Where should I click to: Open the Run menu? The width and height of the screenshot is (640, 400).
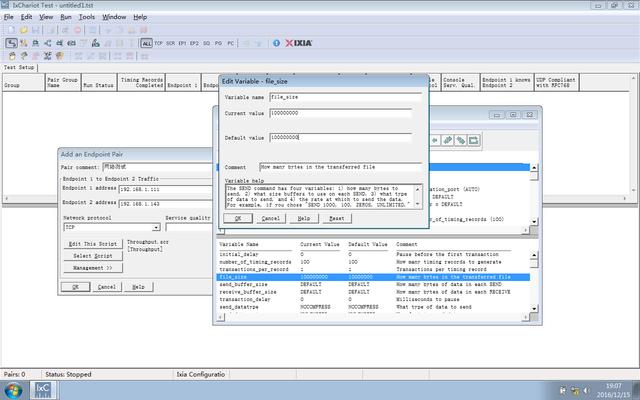point(66,17)
